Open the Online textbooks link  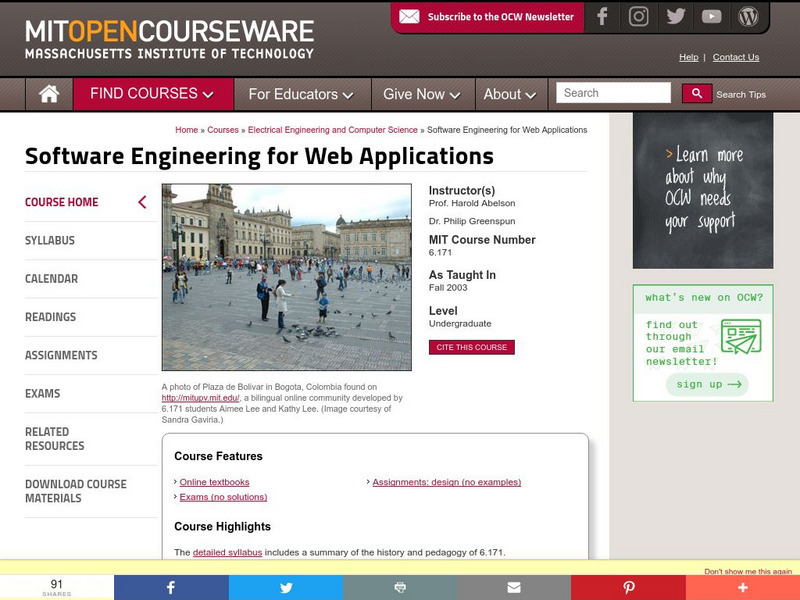[x=214, y=482]
